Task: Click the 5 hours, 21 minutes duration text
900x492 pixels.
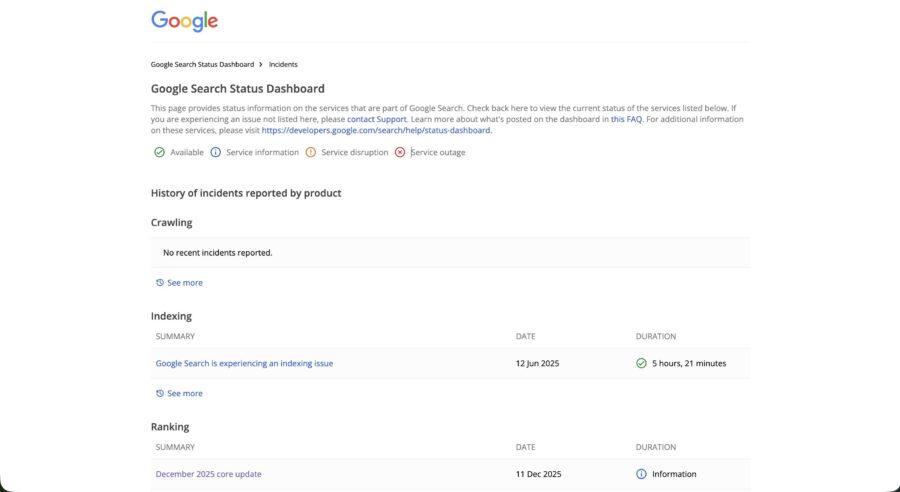Action: click(689, 363)
